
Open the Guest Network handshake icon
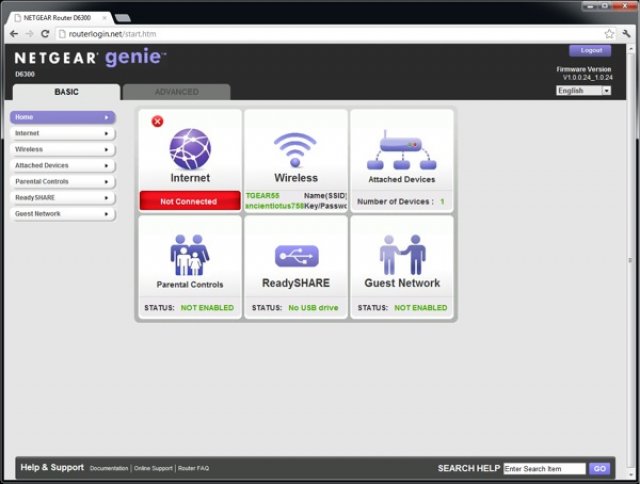click(x=402, y=254)
